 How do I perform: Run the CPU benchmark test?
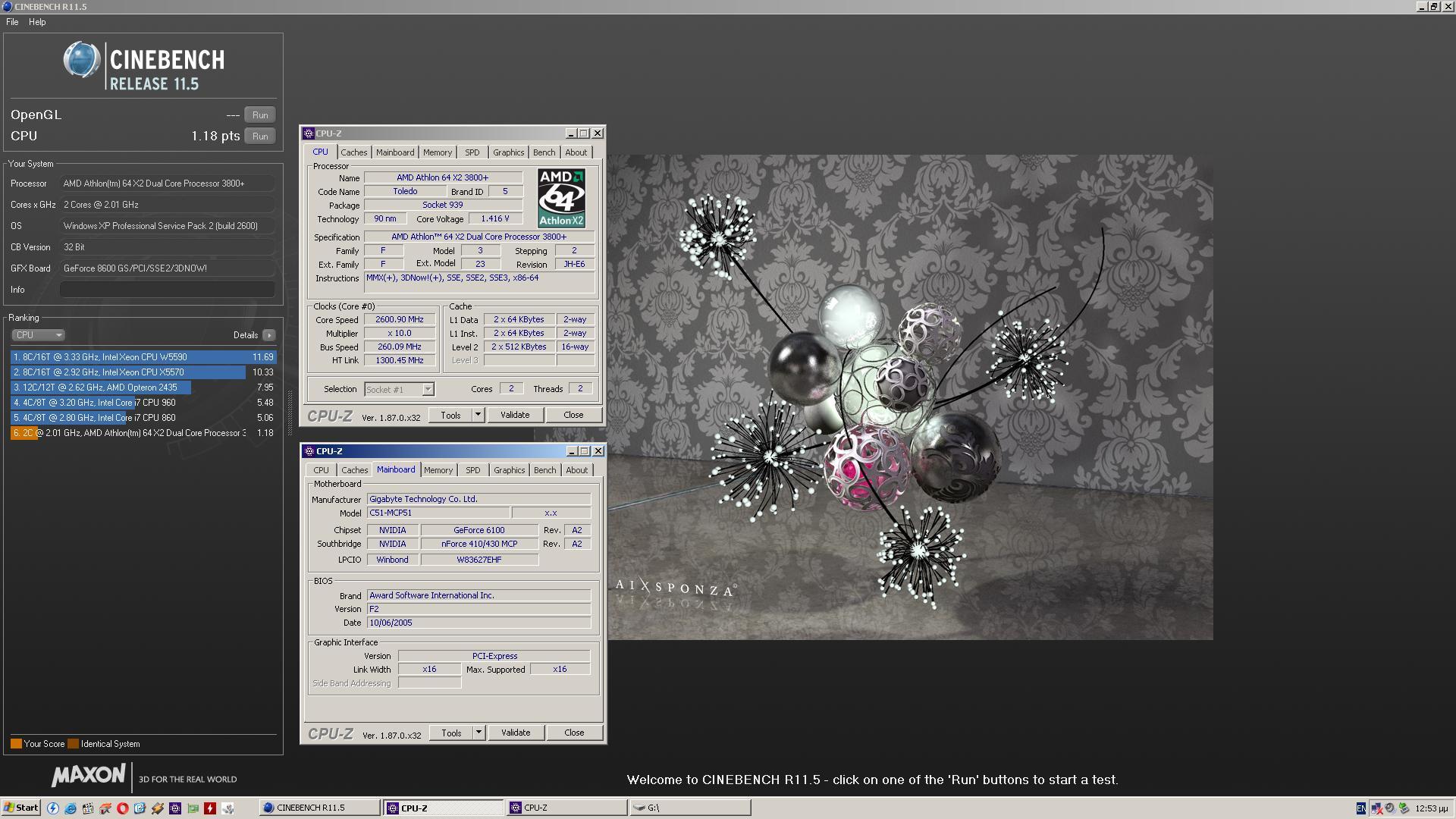(260, 136)
